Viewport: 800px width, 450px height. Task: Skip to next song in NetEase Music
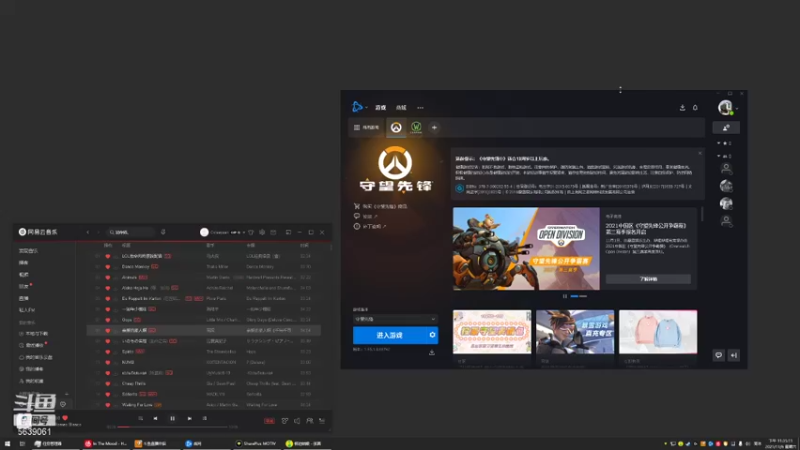click(189, 418)
